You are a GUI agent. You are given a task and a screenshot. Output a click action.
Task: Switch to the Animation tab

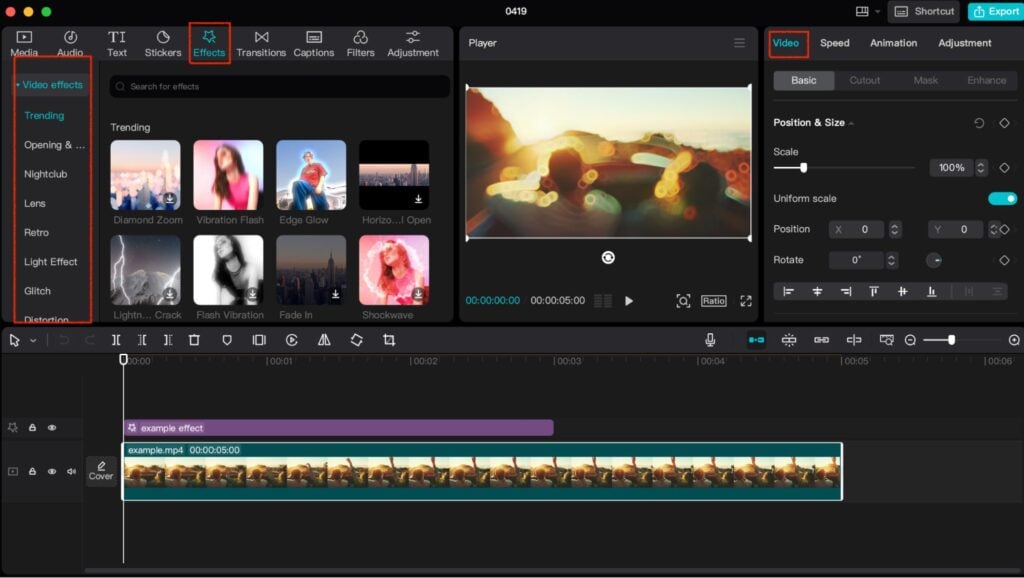click(893, 43)
